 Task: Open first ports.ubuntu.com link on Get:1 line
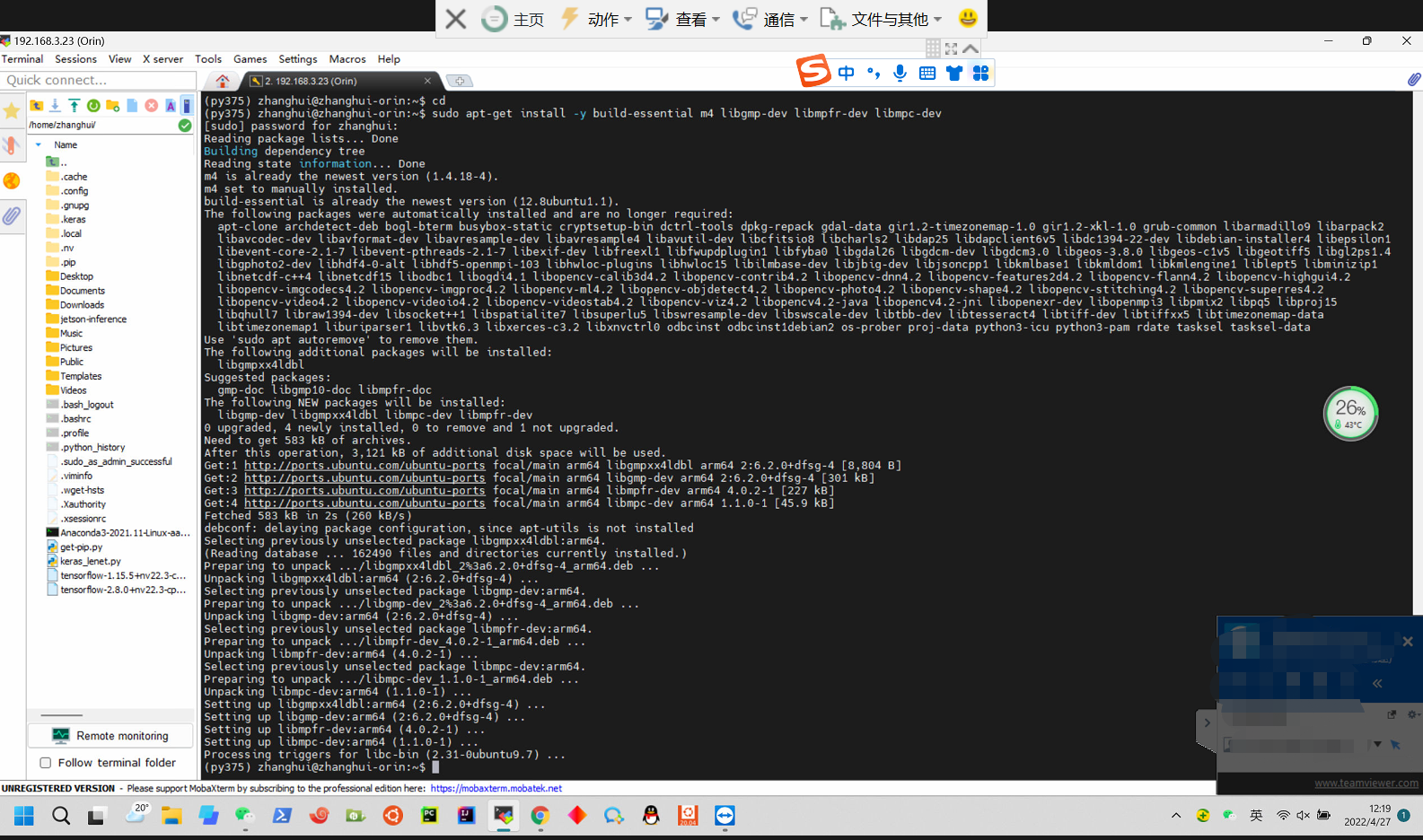pyautogui.click(x=365, y=466)
